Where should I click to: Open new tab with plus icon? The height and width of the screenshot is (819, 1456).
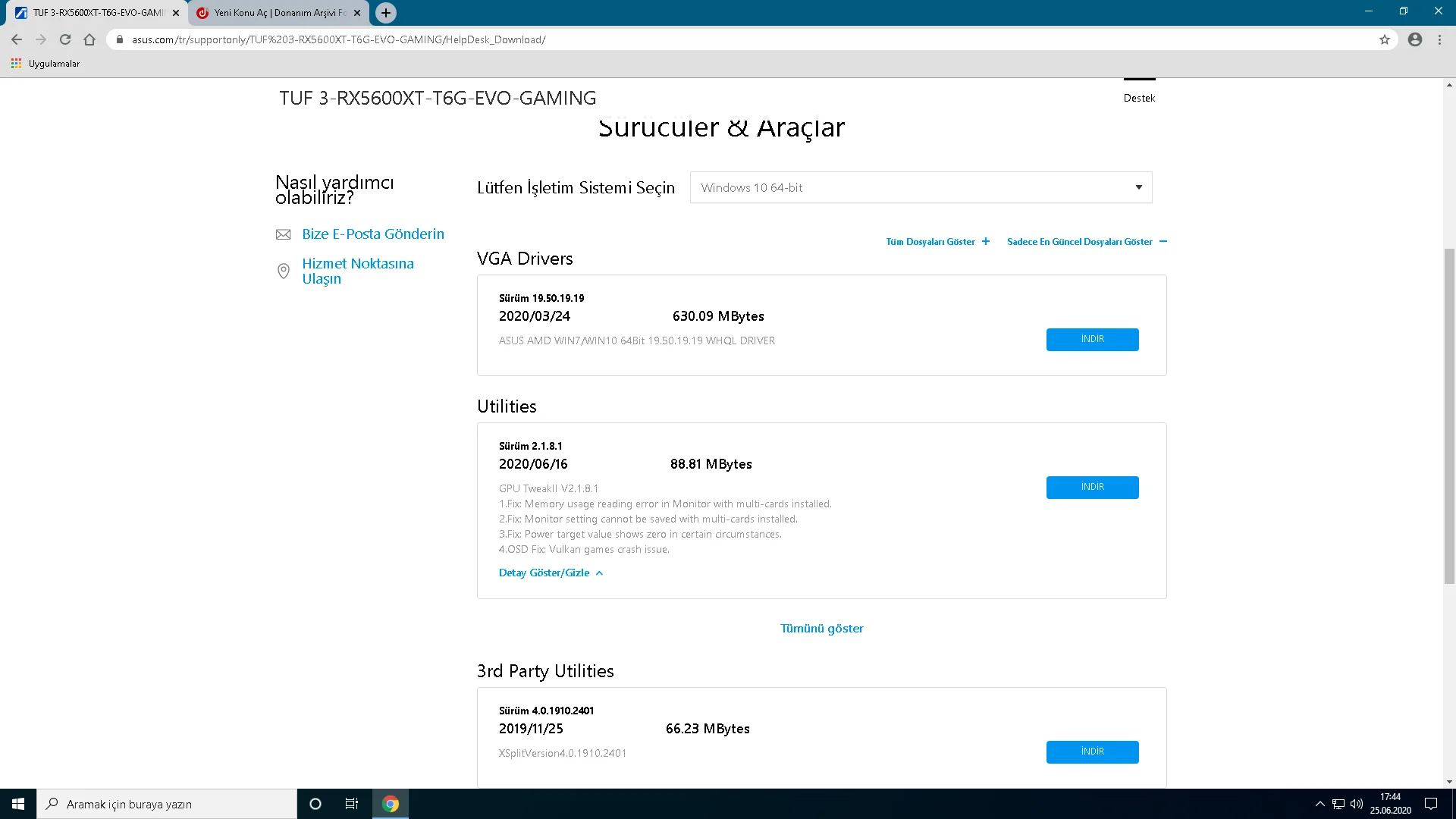[386, 13]
